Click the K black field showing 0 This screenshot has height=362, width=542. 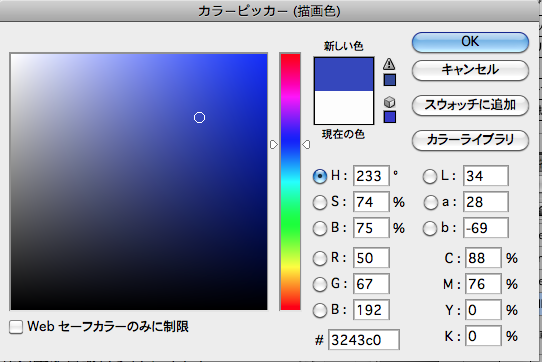click(x=483, y=336)
